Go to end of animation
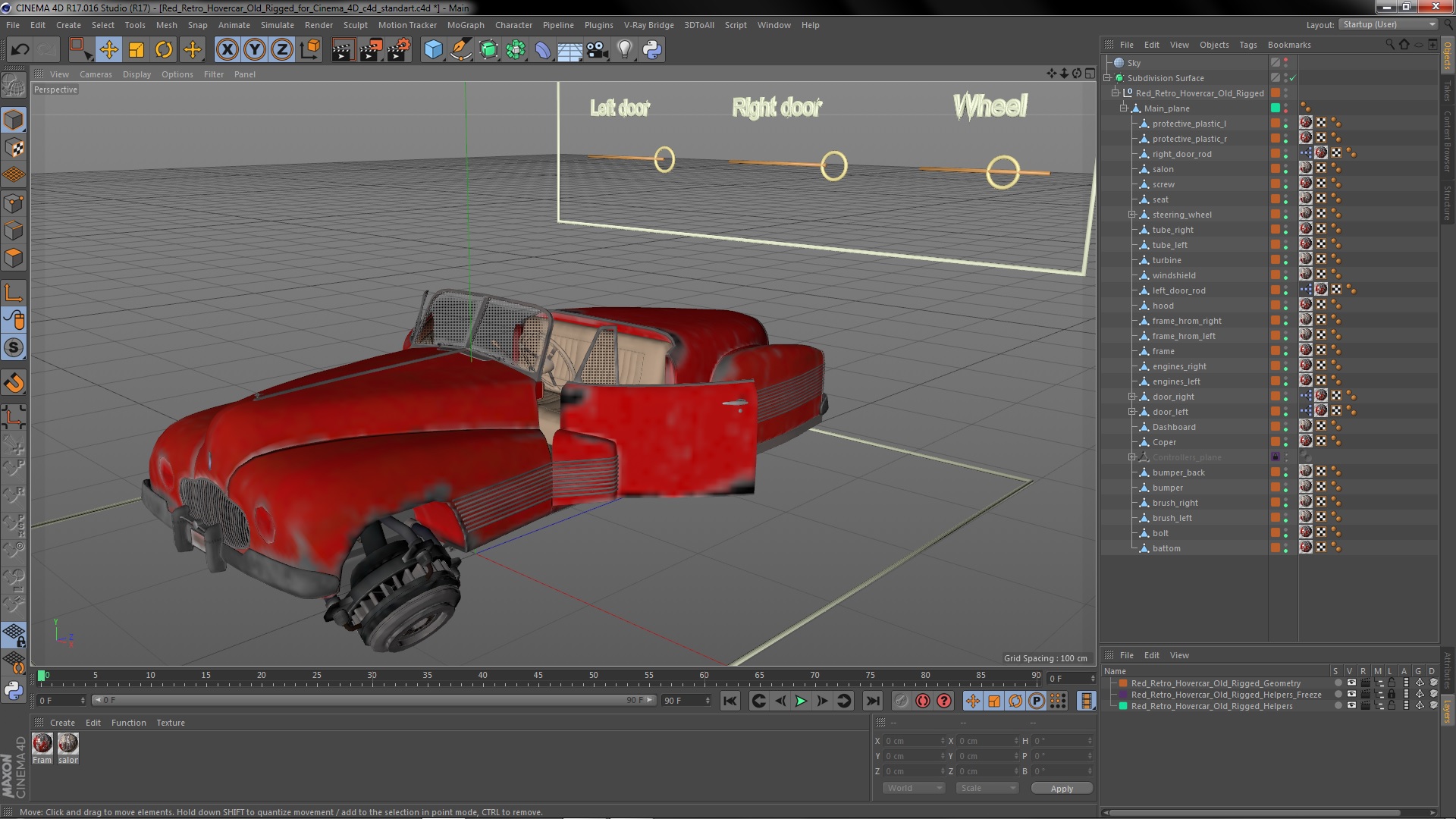Viewport: 1456px width, 819px height. 873,701
